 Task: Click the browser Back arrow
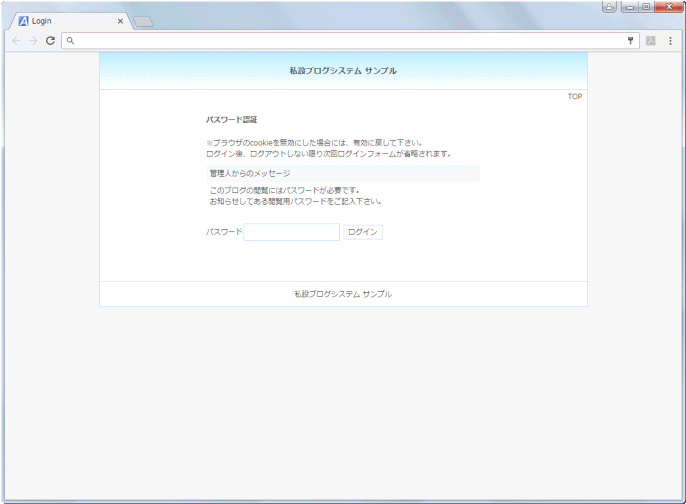16,41
